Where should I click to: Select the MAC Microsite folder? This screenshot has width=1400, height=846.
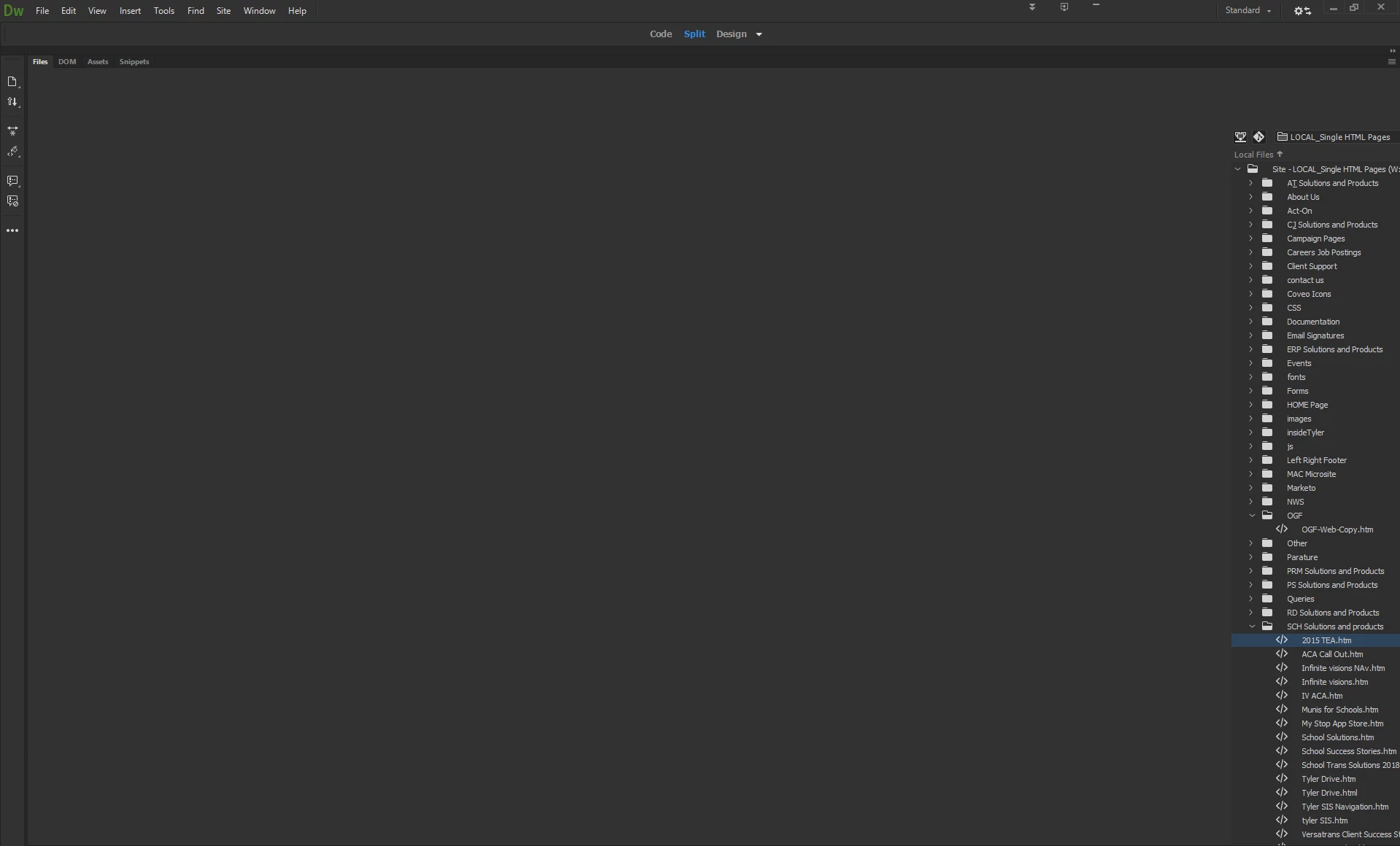tap(1311, 474)
